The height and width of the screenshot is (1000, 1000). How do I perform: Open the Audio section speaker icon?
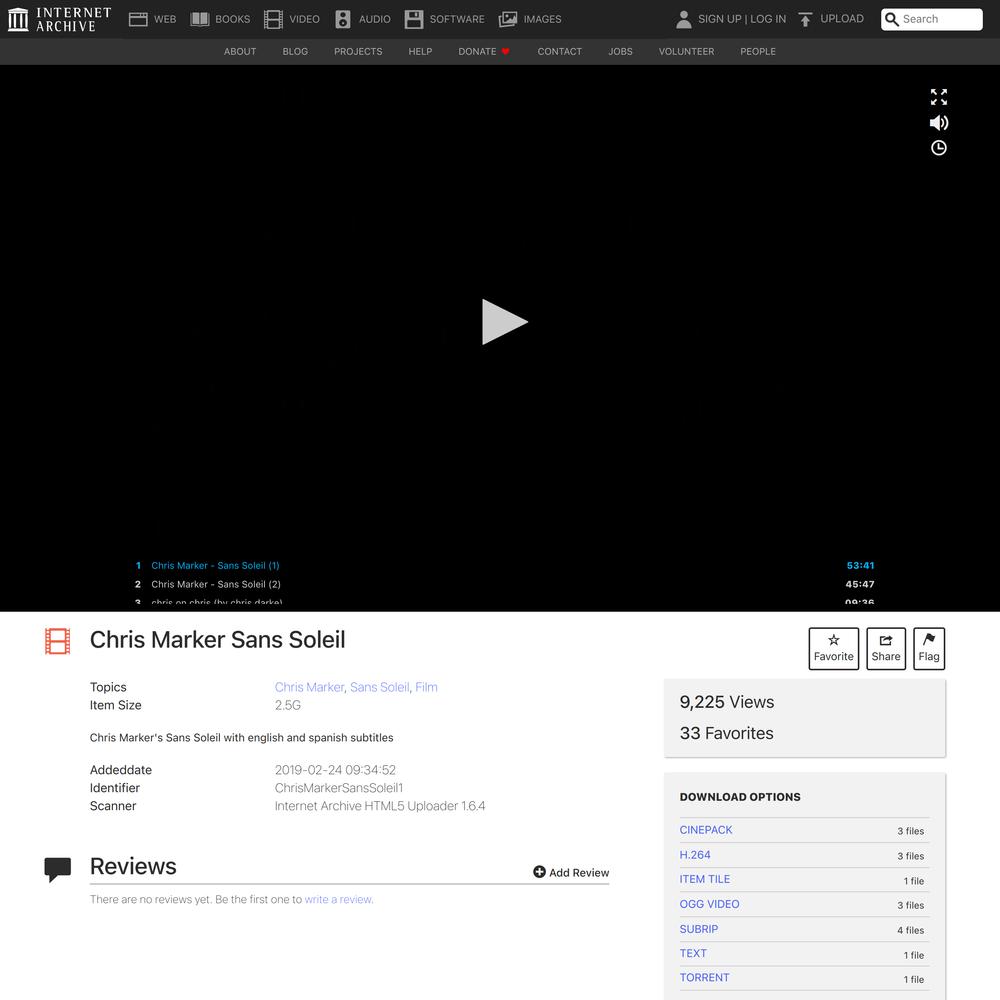(x=342, y=19)
